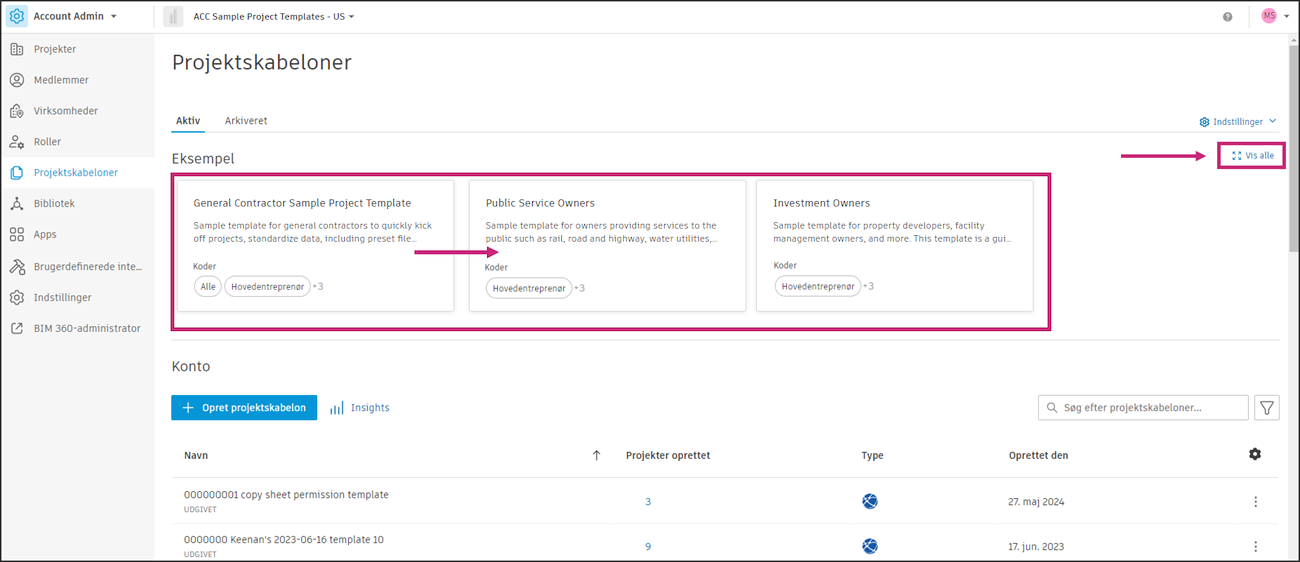Open the Insights chart icon

(x=338, y=408)
